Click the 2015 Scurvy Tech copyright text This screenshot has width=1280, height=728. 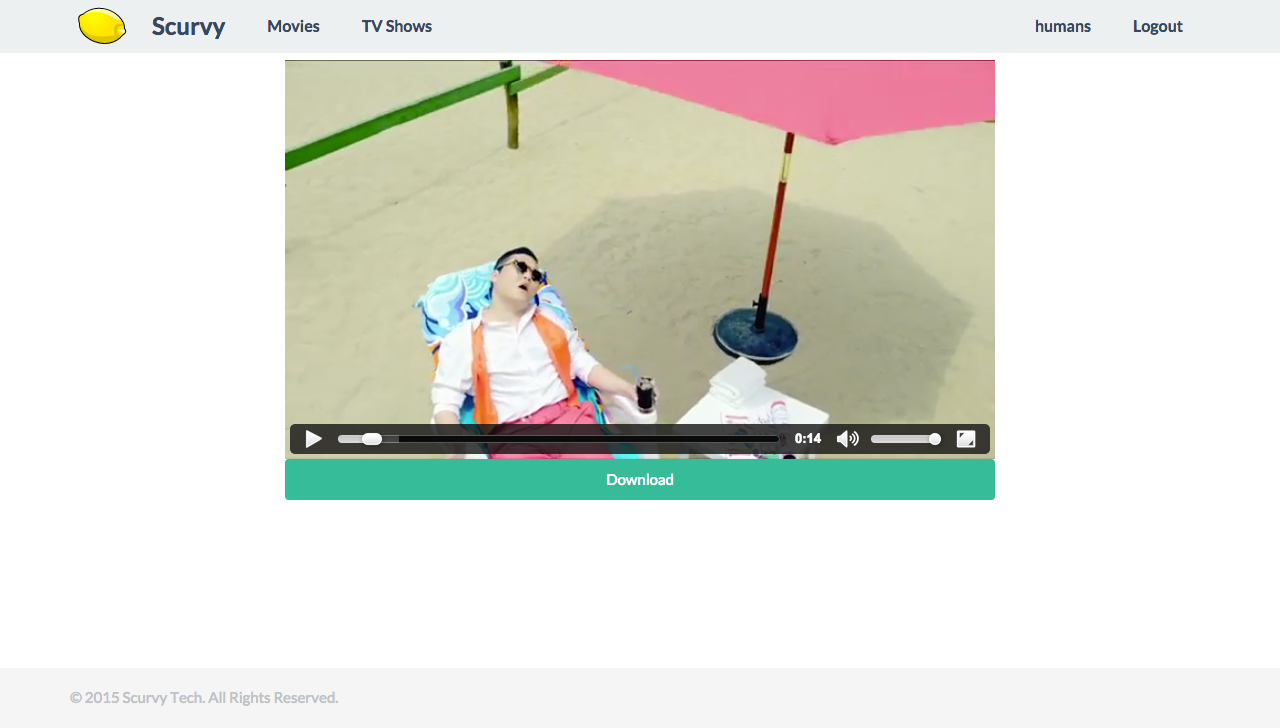[x=204, y=697]
